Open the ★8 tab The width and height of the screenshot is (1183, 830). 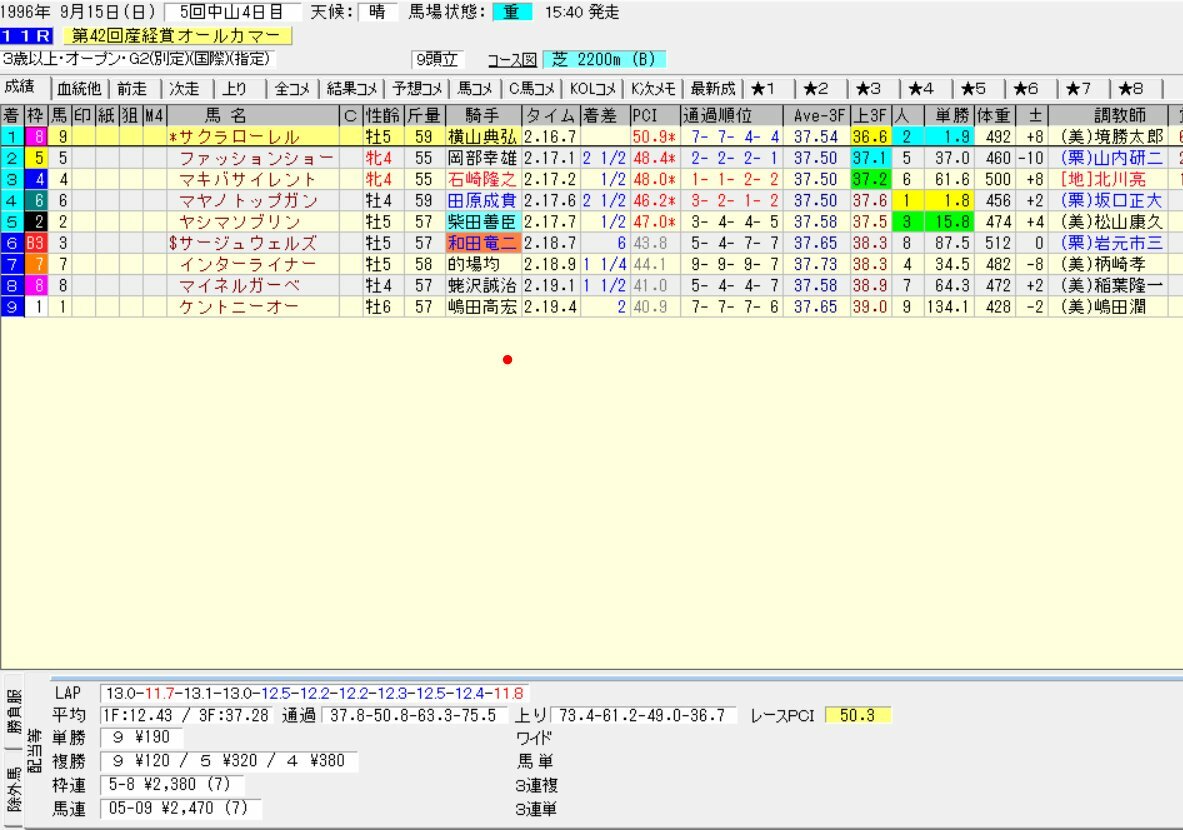tap(1131, 89)
